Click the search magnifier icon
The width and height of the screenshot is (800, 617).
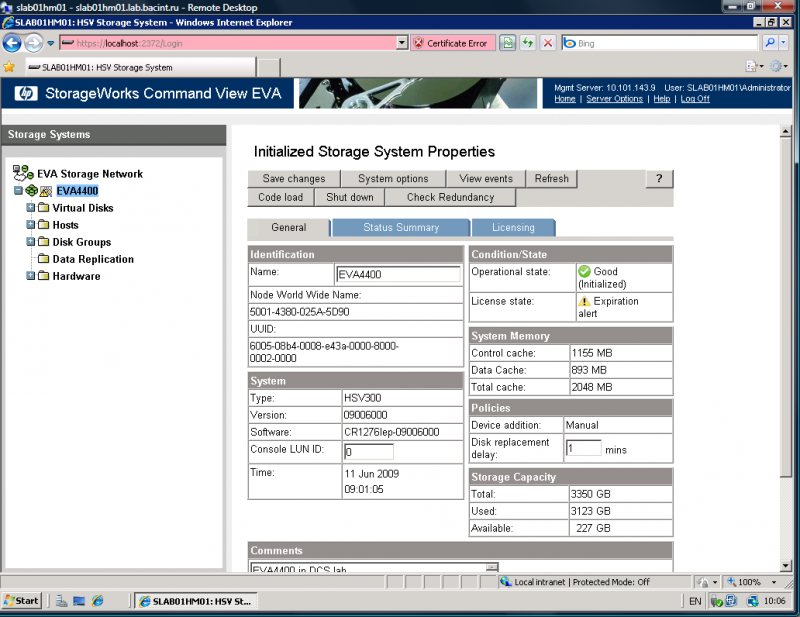(770, 43)
